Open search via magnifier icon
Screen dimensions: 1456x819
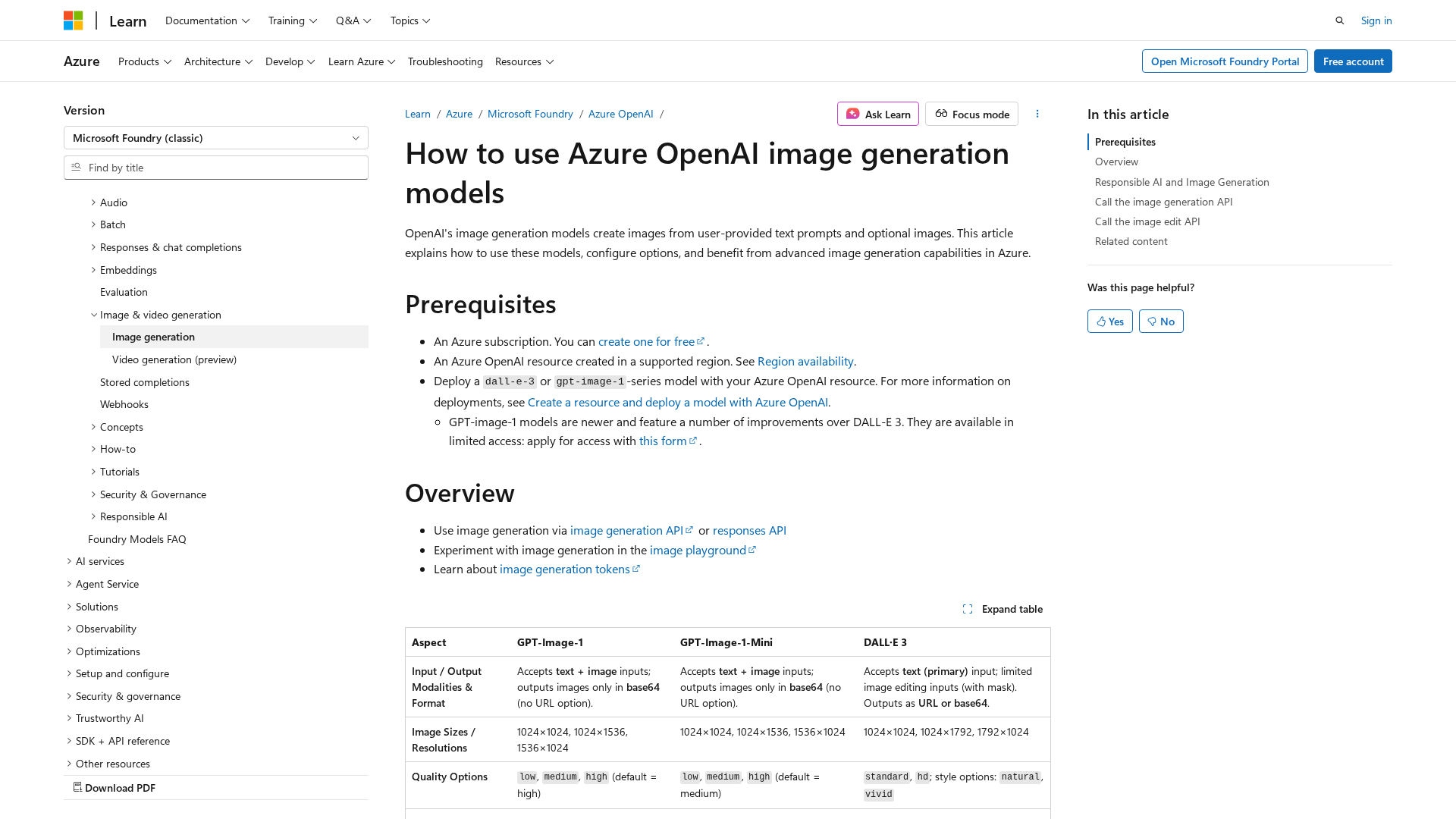click(1340, 20)
